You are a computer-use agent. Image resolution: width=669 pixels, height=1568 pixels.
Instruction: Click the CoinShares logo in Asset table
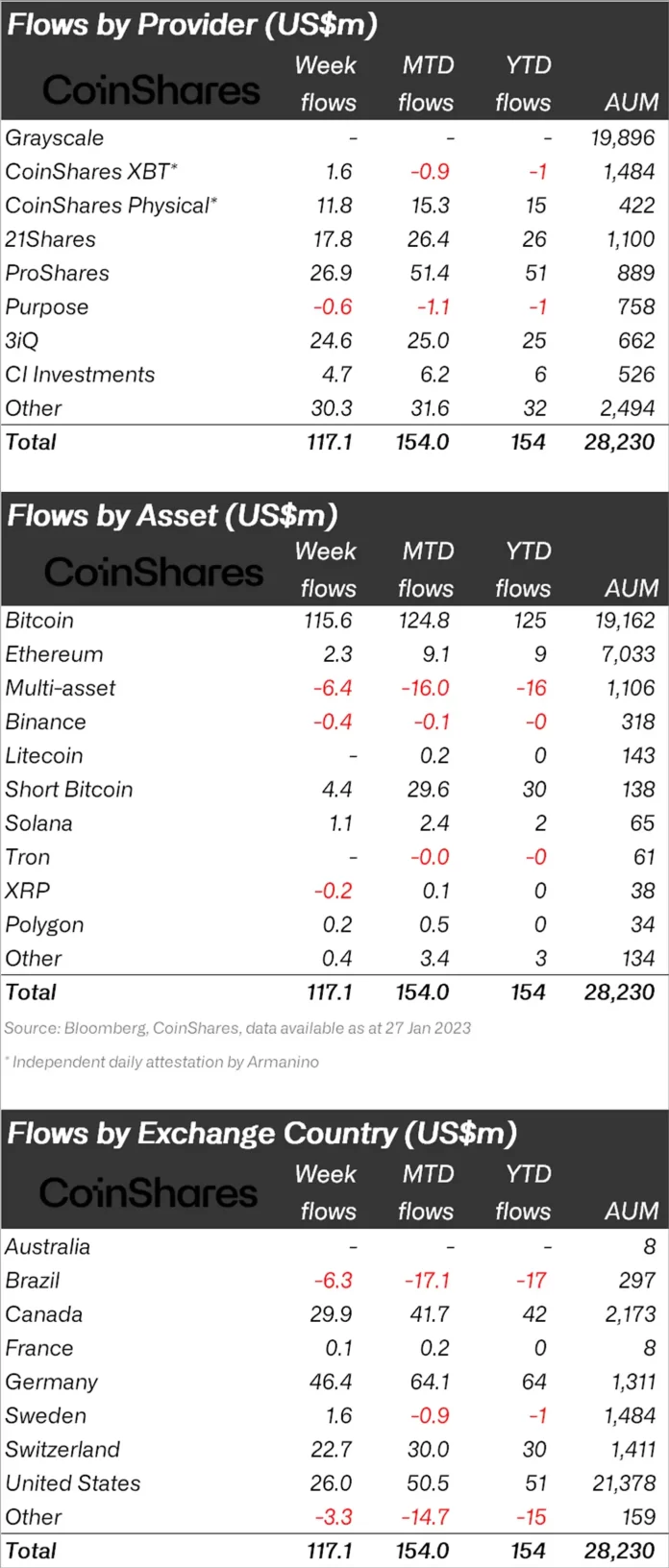pos(153,573)
